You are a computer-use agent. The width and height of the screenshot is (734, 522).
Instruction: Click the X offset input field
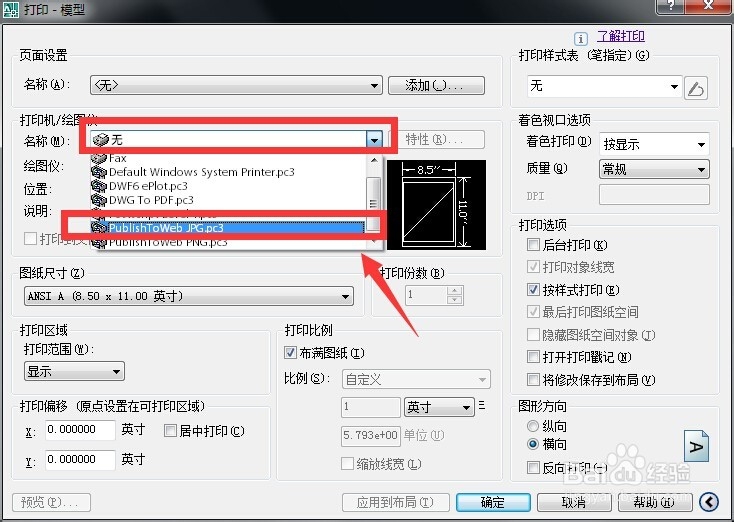pyautogui.click(x=80, y=430)
